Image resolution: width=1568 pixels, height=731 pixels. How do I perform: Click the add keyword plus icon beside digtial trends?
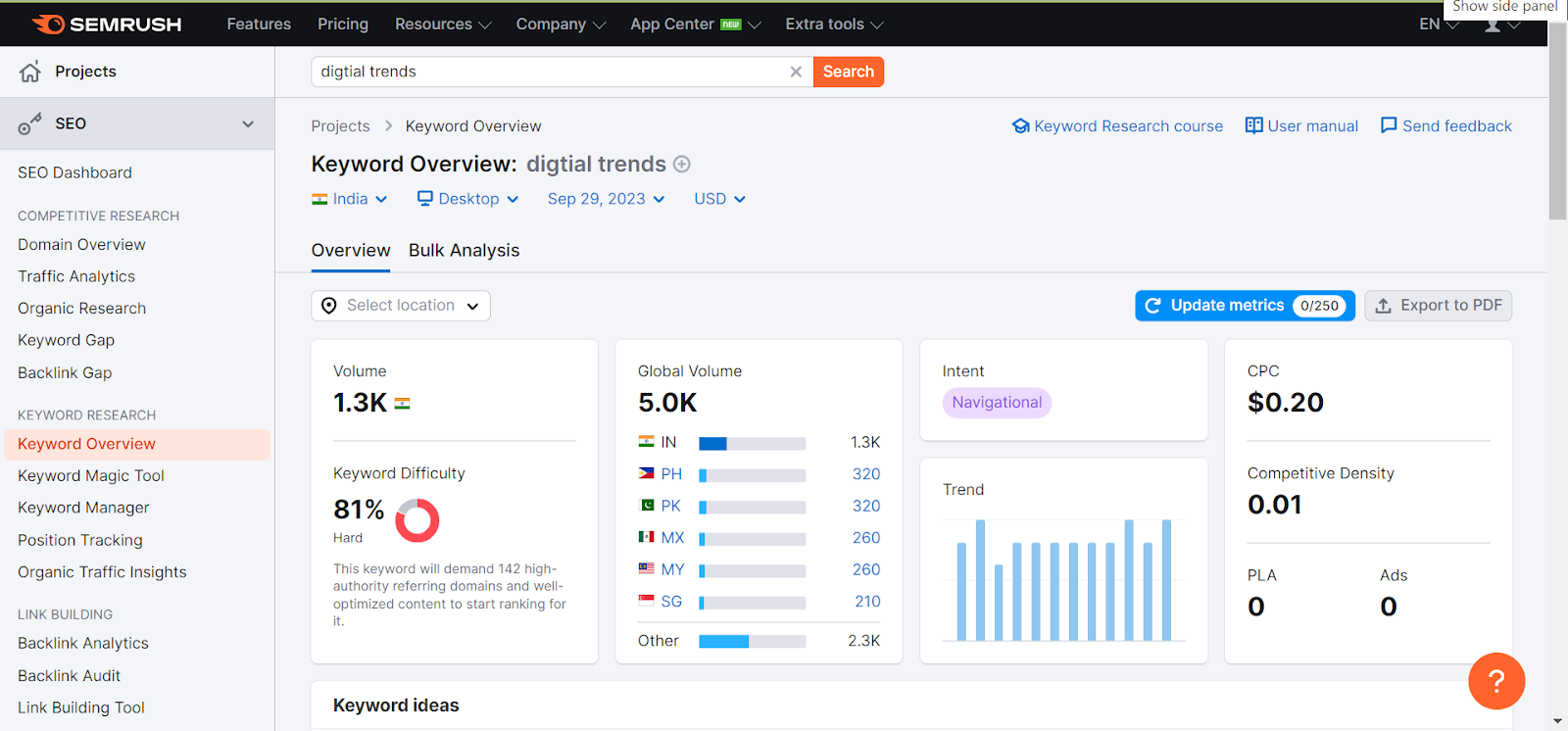(x=682, y=165)
